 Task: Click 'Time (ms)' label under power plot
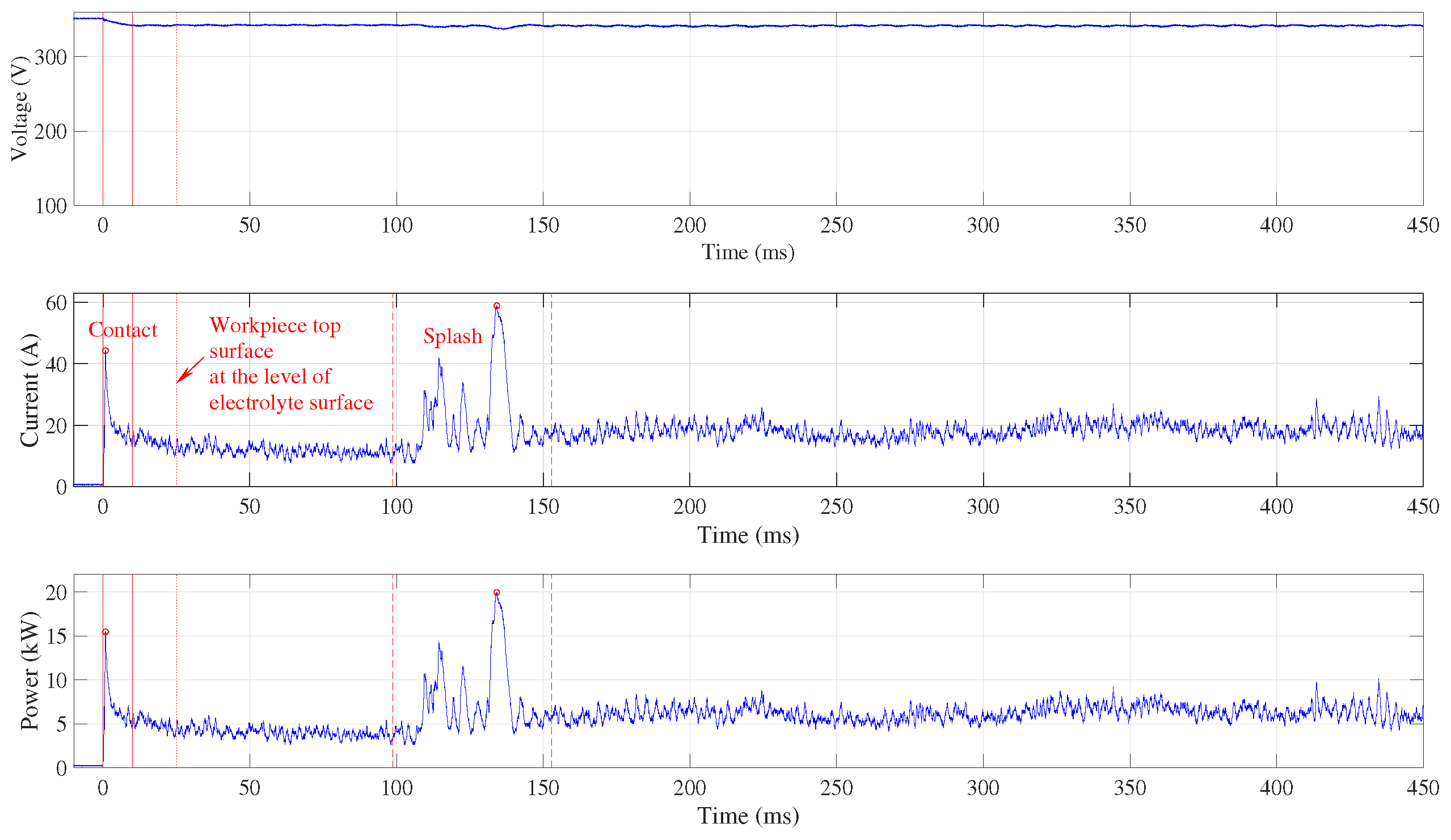pos(748,816)
